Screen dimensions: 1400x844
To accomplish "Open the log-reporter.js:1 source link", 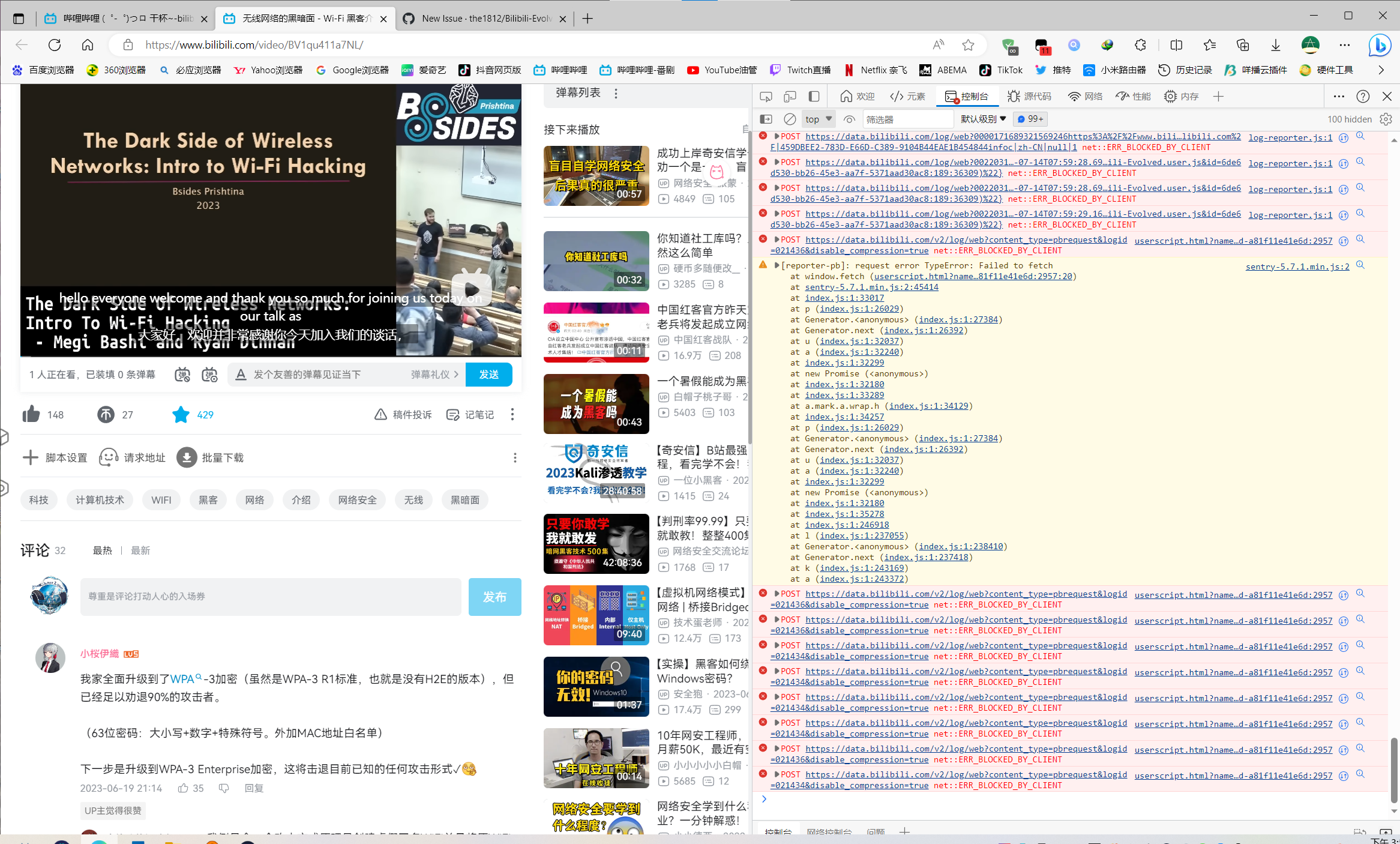I will coord(1290,137).
